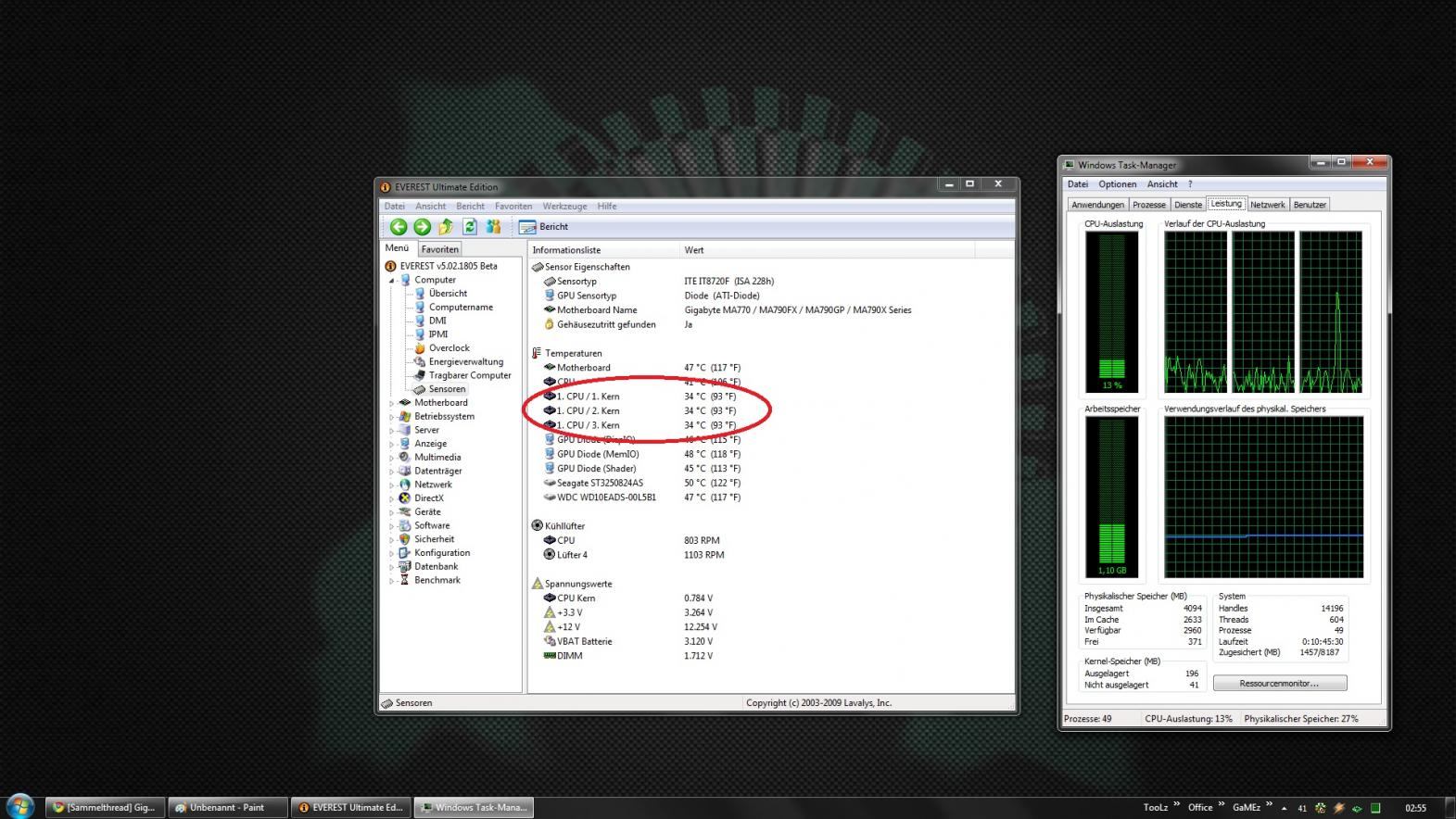Click the Geräte icon in tree
This screenshot has height=819, width=1456.
[405, 512]
